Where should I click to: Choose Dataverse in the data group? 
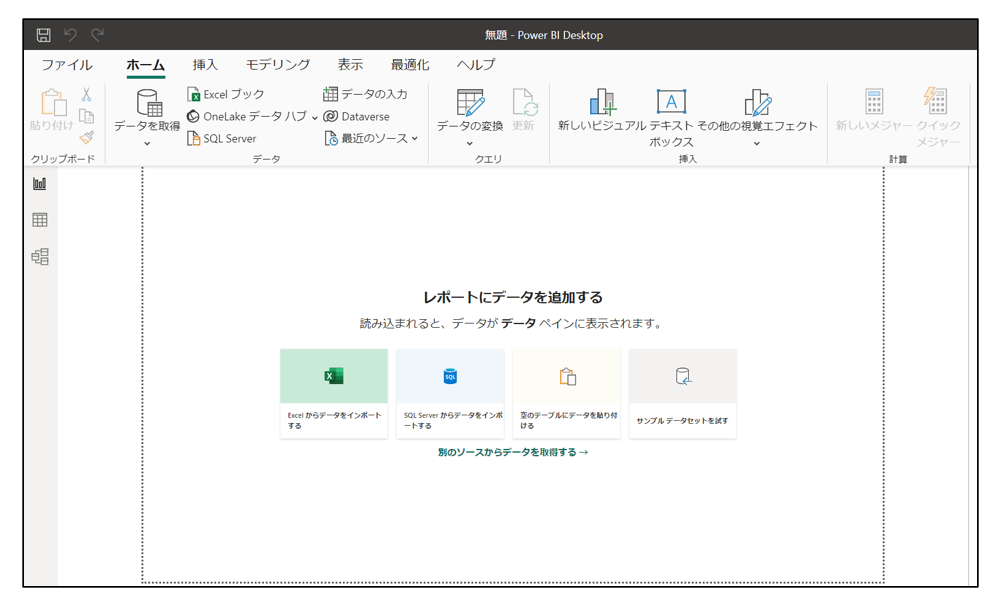(x=357, y=116)
